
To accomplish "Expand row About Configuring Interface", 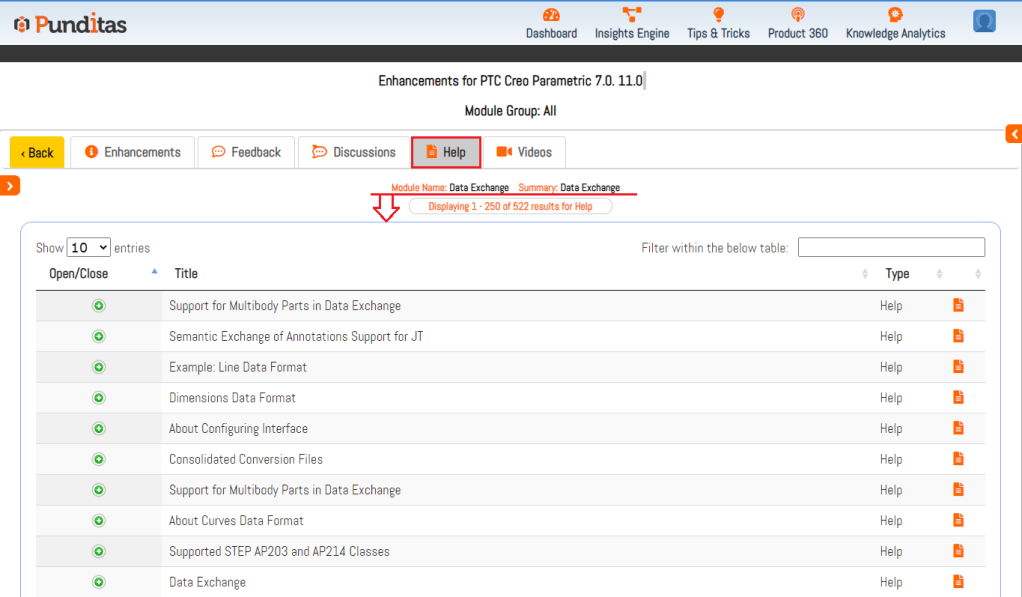I will [99, 428].
